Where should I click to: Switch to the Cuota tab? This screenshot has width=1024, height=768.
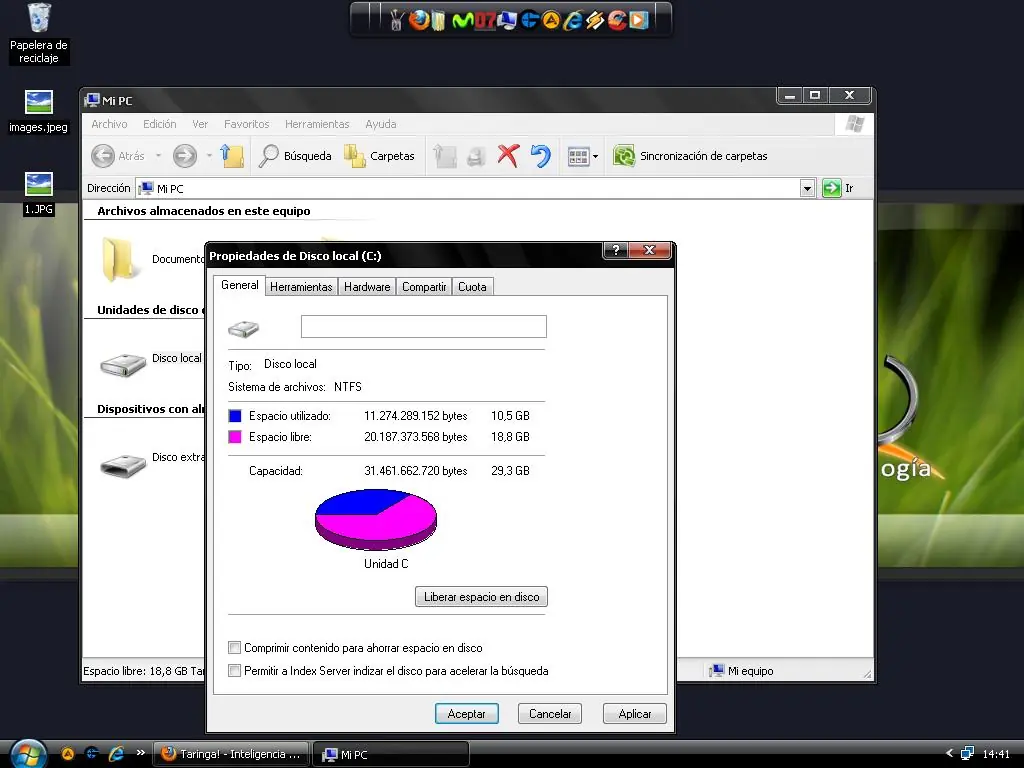[472, 287]
